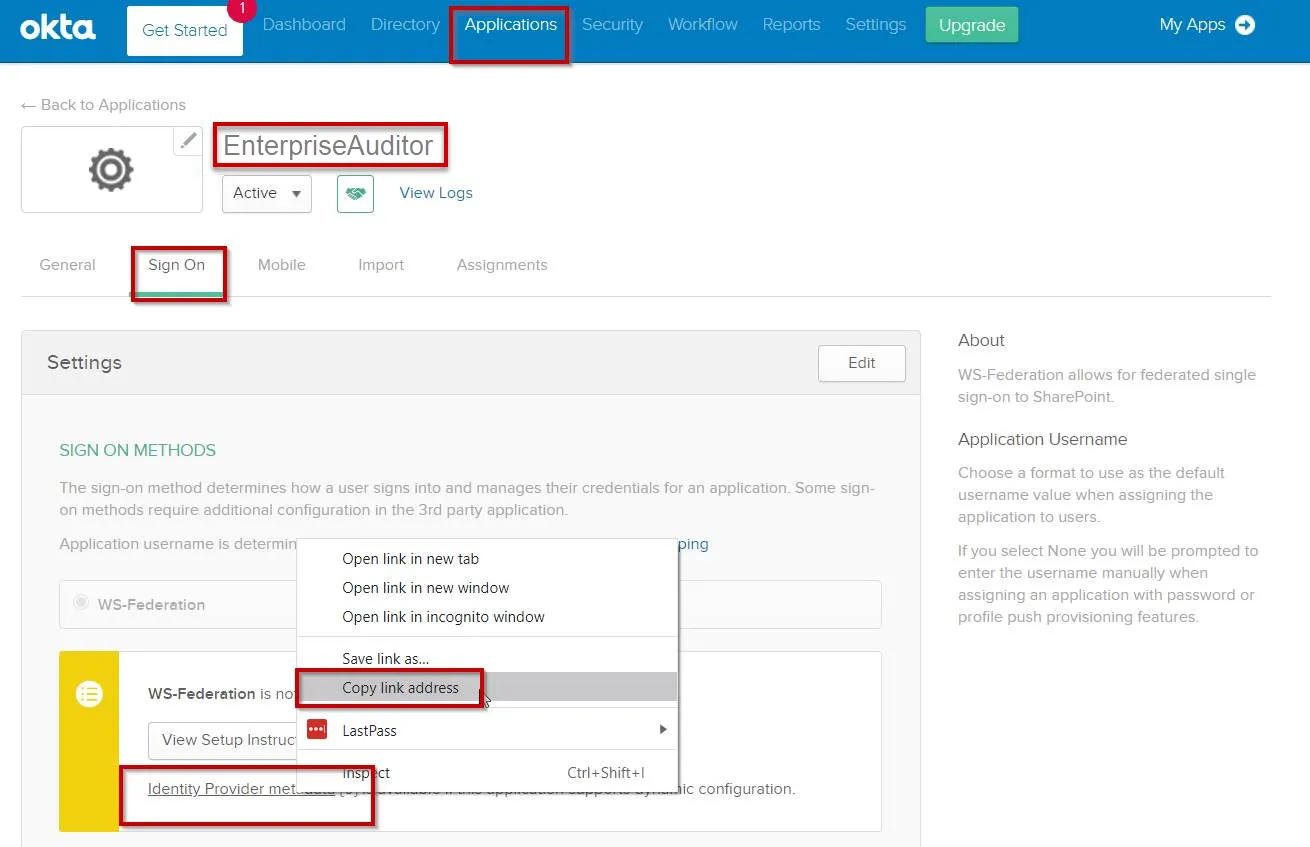The width and height of the screenshot is (1310, 847).
Task: Click the gear application logo thumbnail
Action: click(111, 170)
